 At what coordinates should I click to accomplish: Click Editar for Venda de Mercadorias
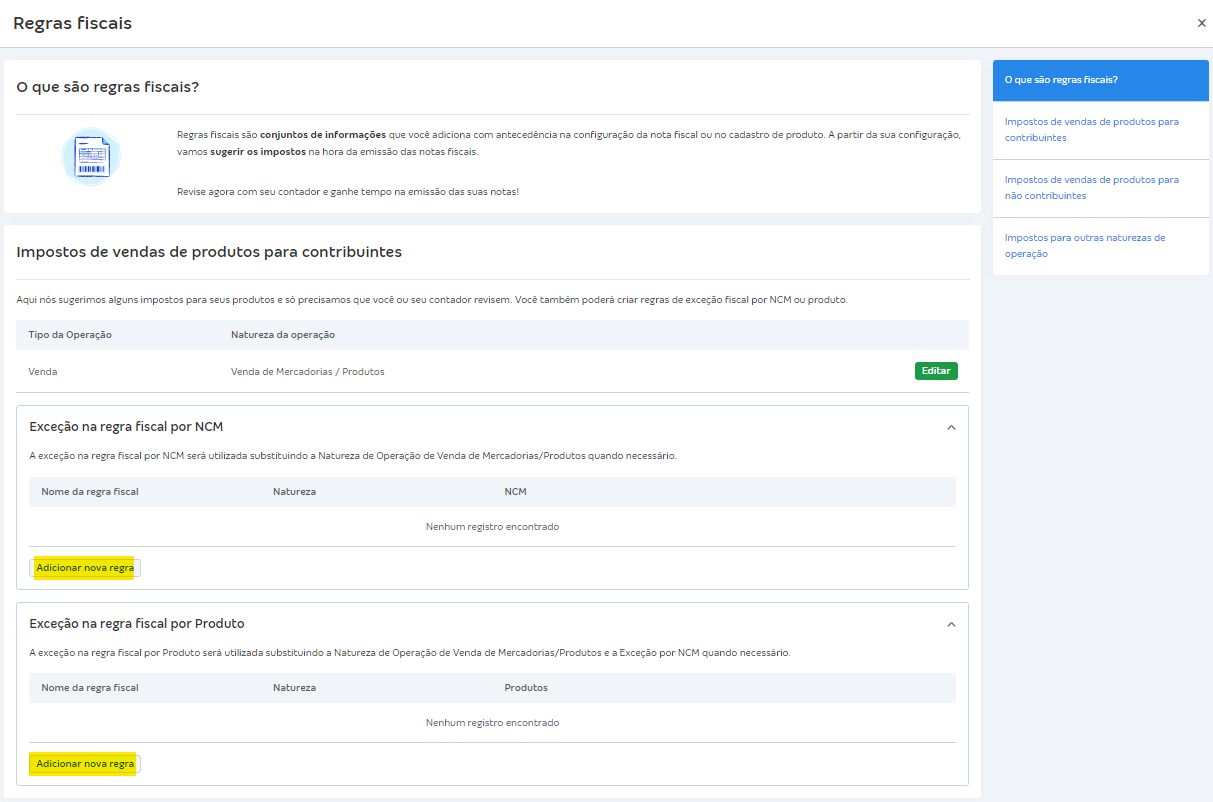tap(935, 371)
